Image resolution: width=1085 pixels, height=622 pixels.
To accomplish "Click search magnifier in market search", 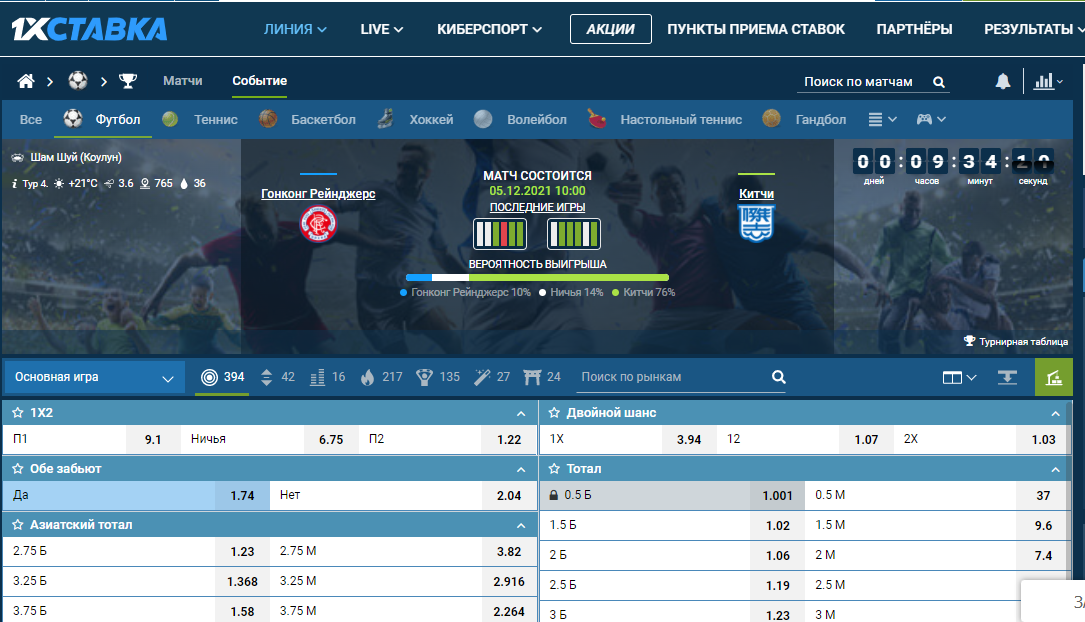I will pos(778,377).
